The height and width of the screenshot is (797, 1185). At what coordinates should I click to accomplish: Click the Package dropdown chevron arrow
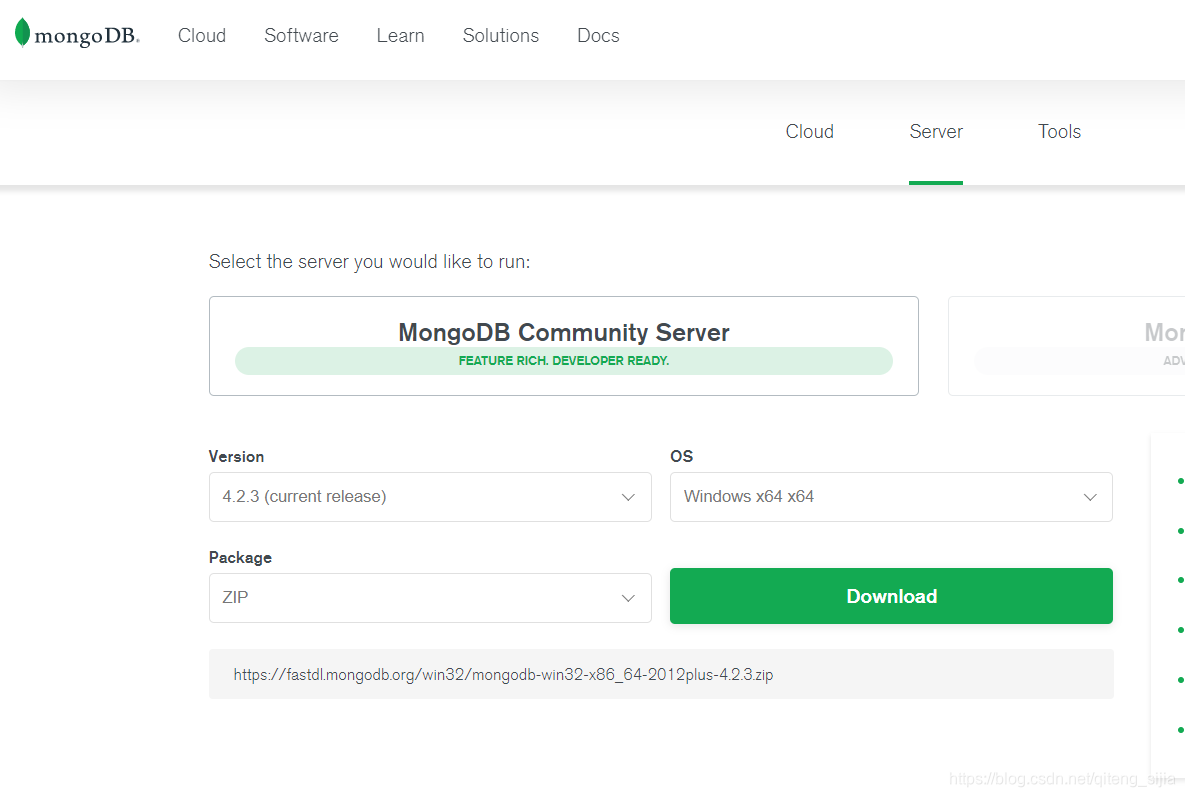tap(628, 598)
